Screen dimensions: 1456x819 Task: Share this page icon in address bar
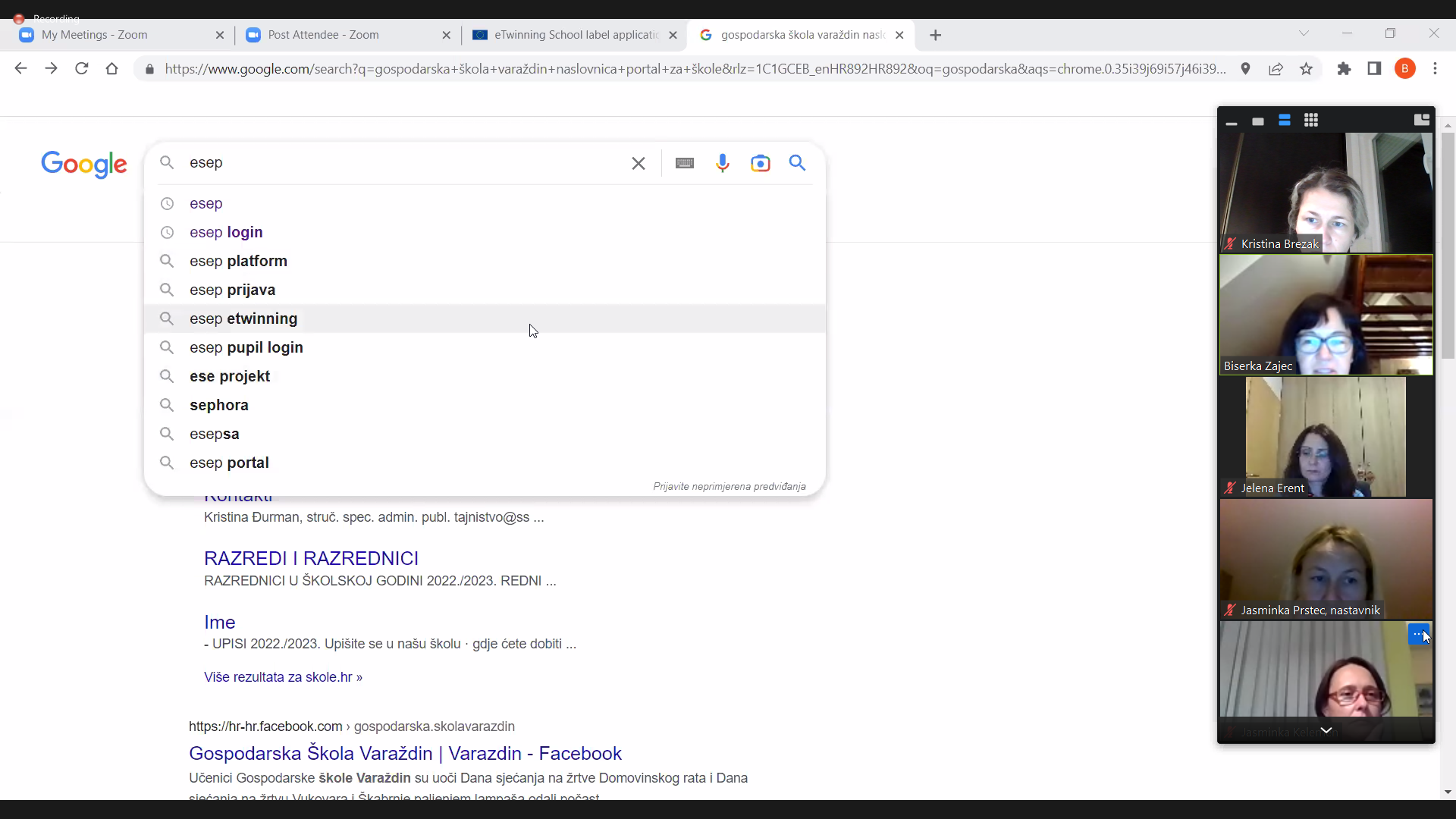[1276, 69]
